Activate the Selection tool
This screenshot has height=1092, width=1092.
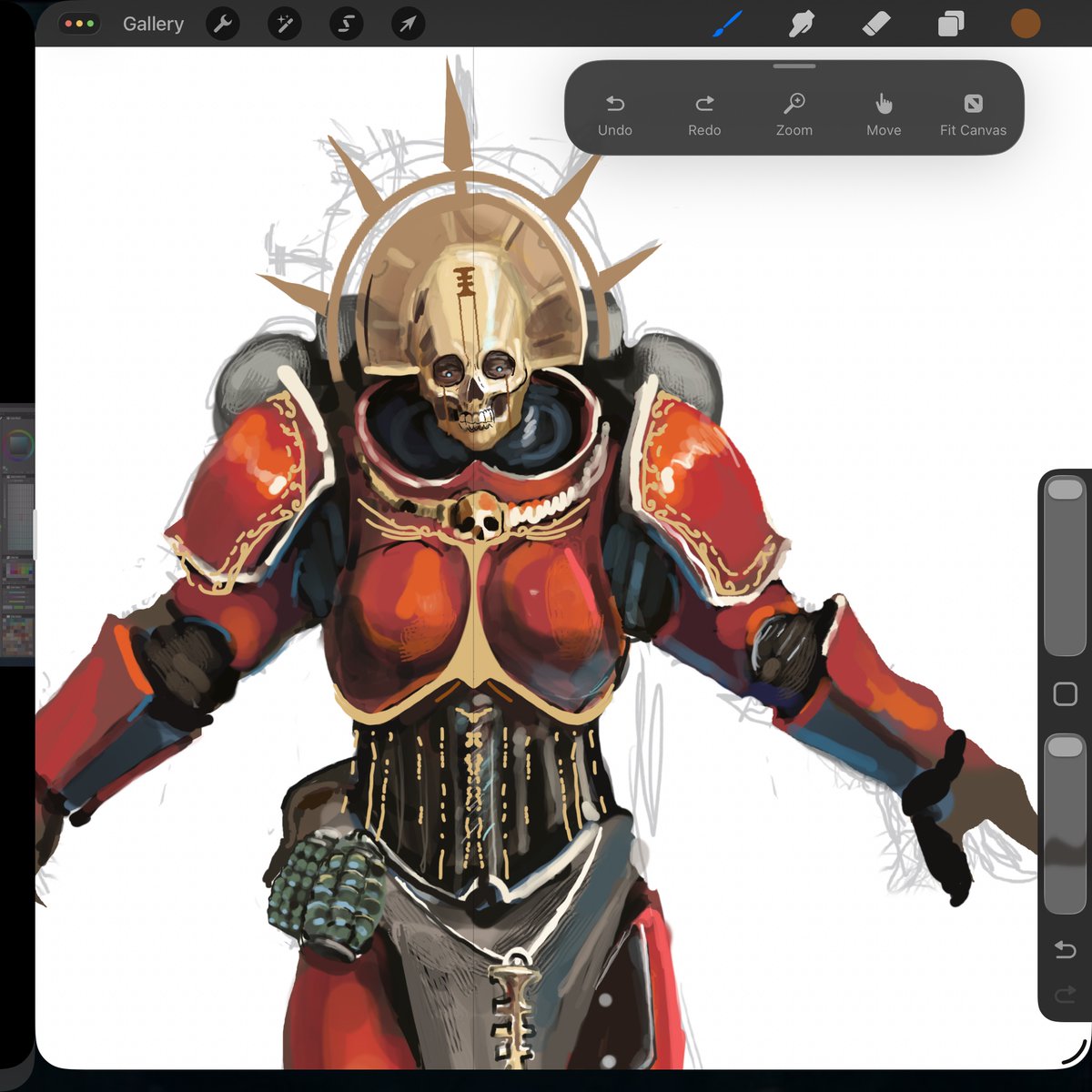pyautogui.click(x=346, y=24)
